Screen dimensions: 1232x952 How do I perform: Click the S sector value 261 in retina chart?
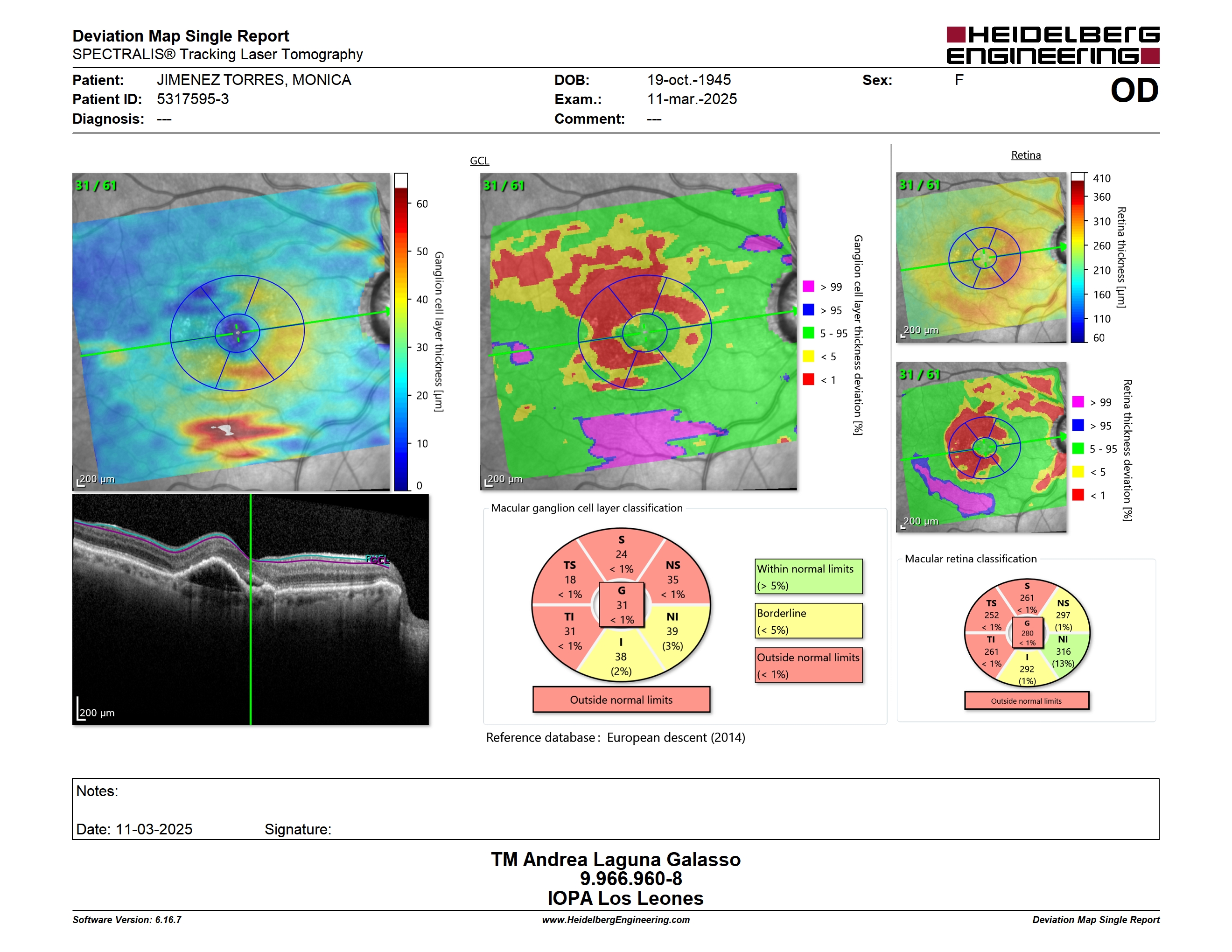click(x=1027, y=598)
